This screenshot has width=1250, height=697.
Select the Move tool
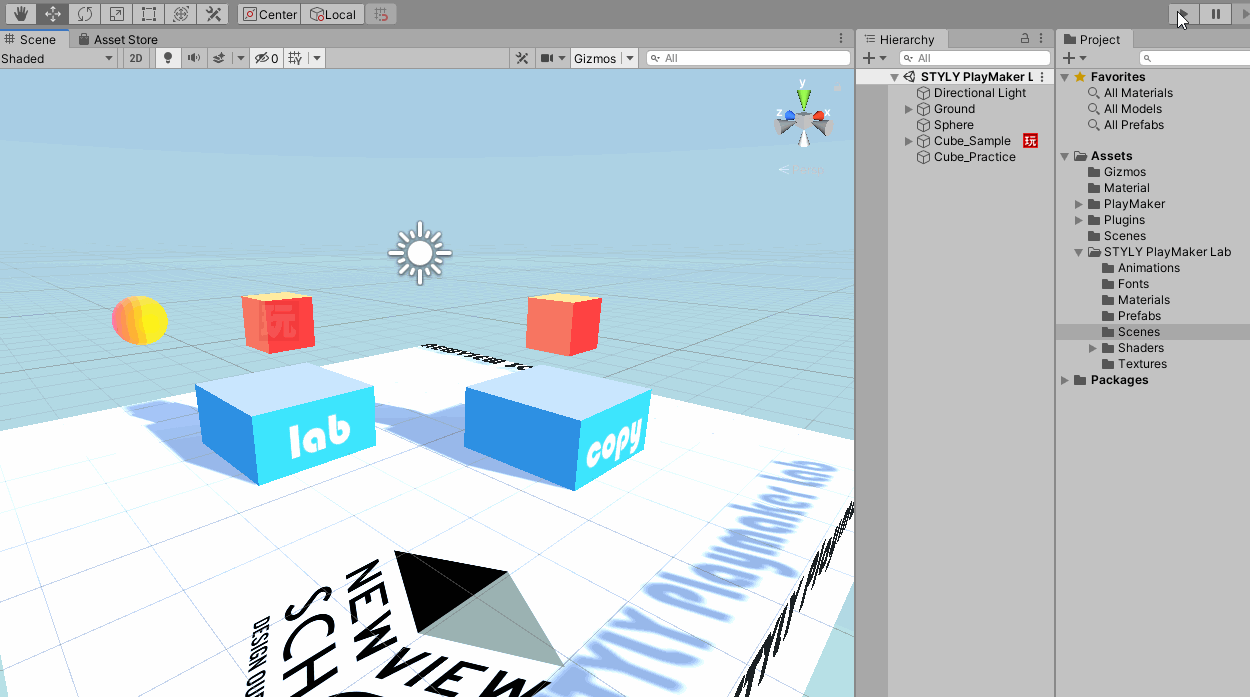[53, 14]
